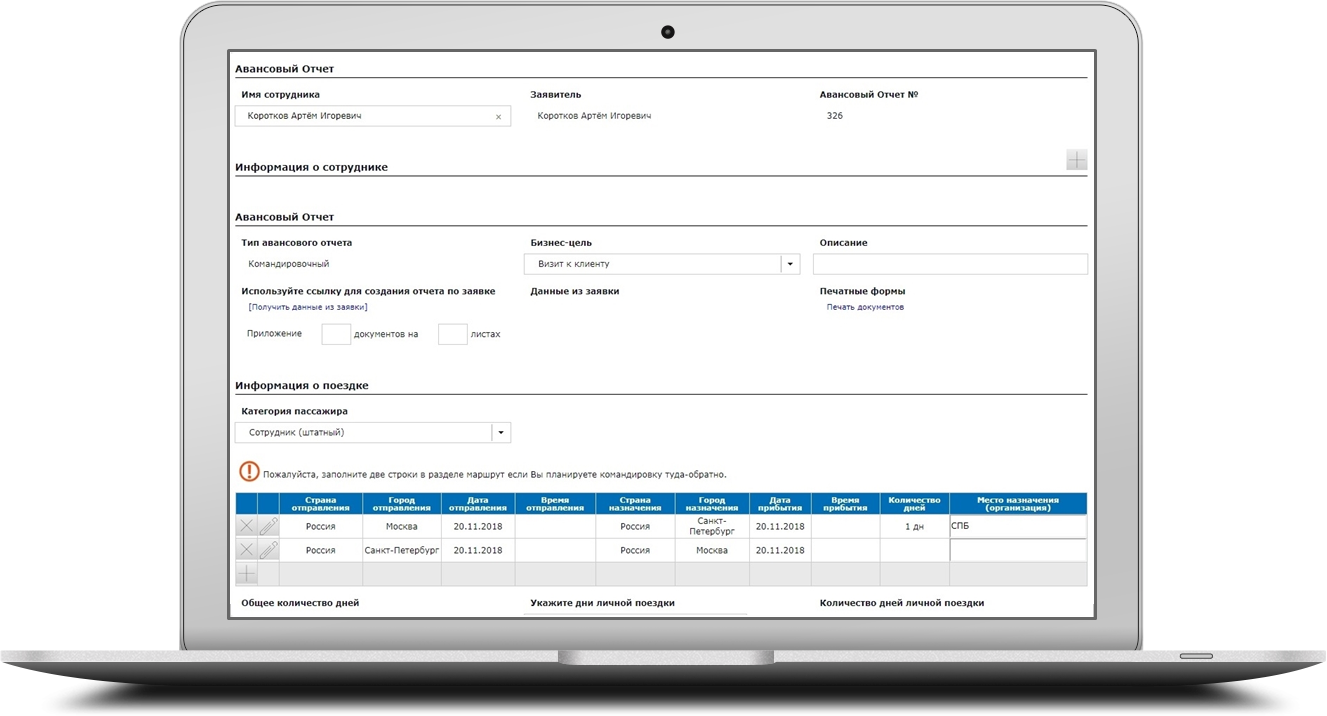Expand the Информация о сотруднике section
This screenshot has width=1327, height=716.
(1076, 160)
